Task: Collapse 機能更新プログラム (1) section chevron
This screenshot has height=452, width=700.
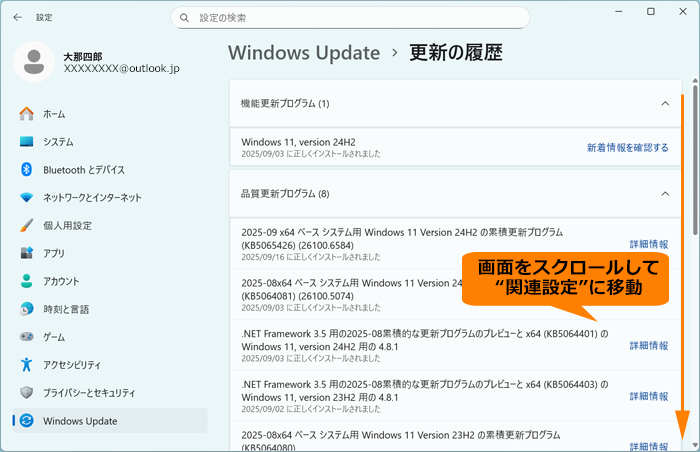Action: pyautogui.click(x=665, y=104)
